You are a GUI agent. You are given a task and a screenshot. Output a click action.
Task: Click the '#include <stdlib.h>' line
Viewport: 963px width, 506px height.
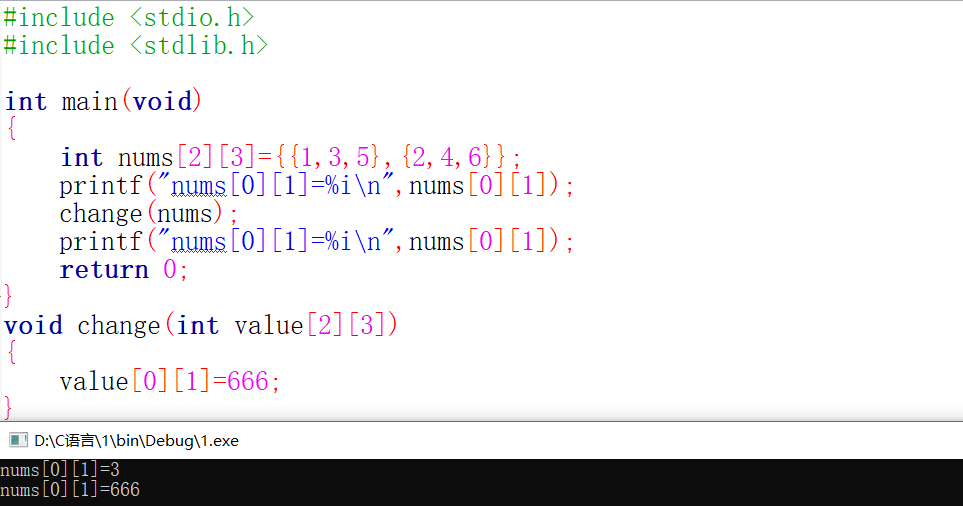(135, 46)
